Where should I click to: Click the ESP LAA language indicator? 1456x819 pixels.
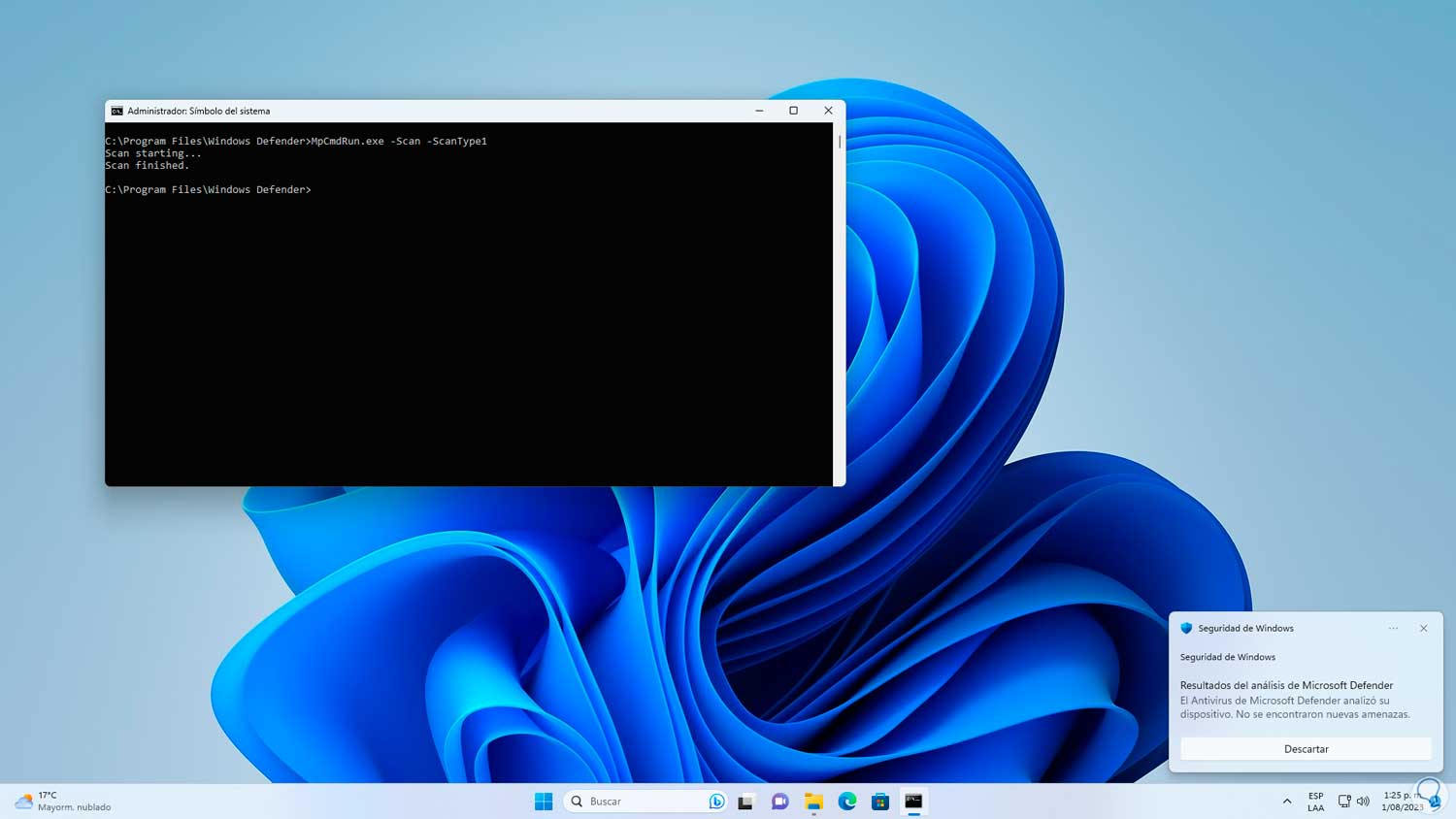[x=1315, y=802]
